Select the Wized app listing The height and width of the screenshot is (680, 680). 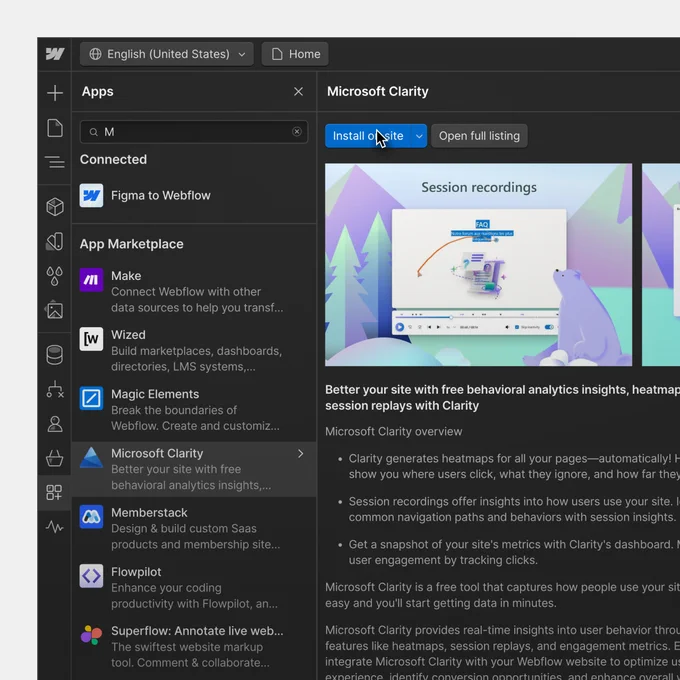coord(194,350)
